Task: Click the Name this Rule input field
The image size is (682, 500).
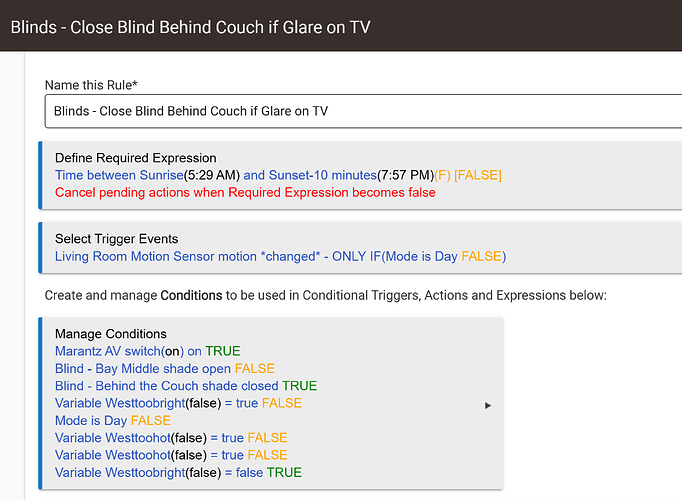Action: pos(363,111)
